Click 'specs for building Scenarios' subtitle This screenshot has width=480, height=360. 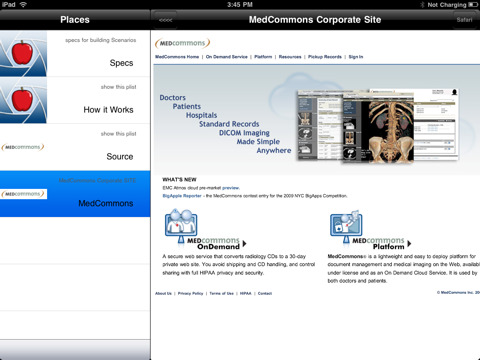(x=101, y=40)
